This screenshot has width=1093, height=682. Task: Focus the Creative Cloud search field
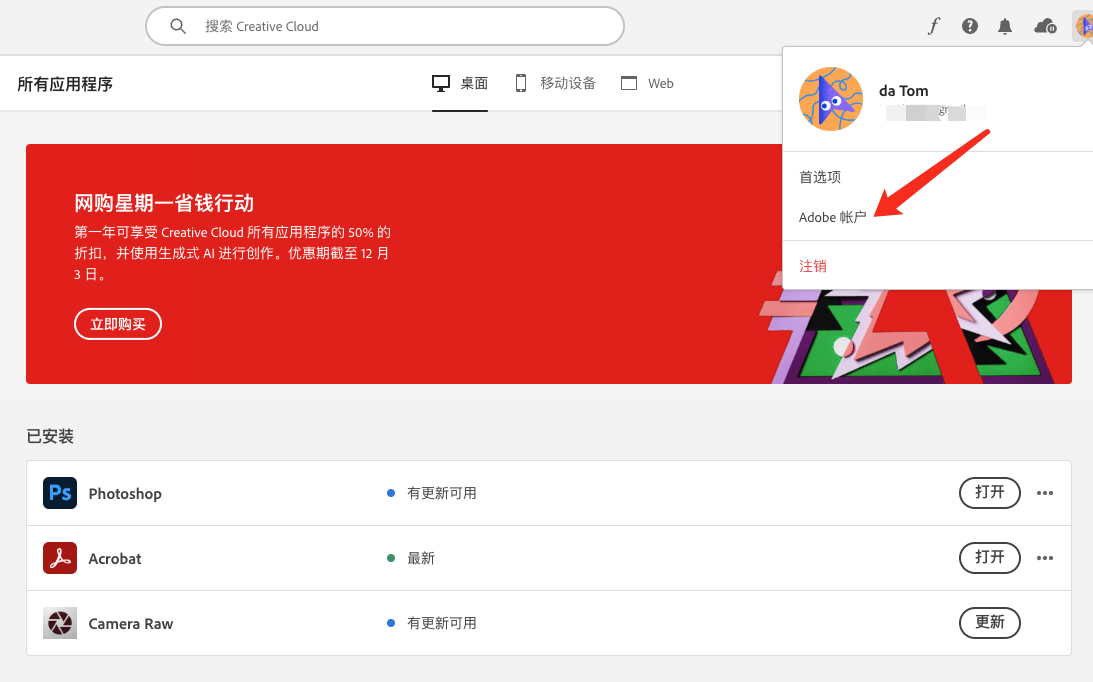point(385,26)
